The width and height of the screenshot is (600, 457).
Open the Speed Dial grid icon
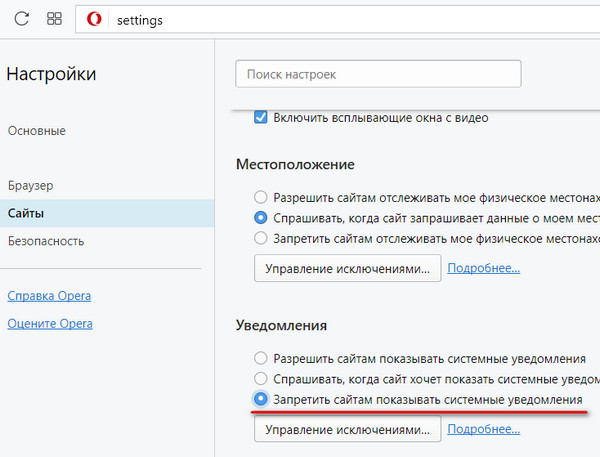tap(54, 20)
